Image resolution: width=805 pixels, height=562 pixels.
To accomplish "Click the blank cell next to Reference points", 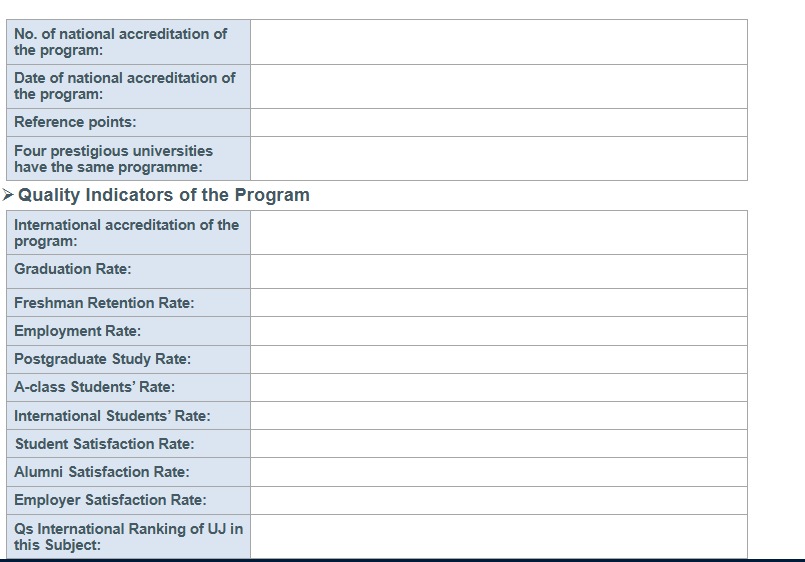I will 498,122.
